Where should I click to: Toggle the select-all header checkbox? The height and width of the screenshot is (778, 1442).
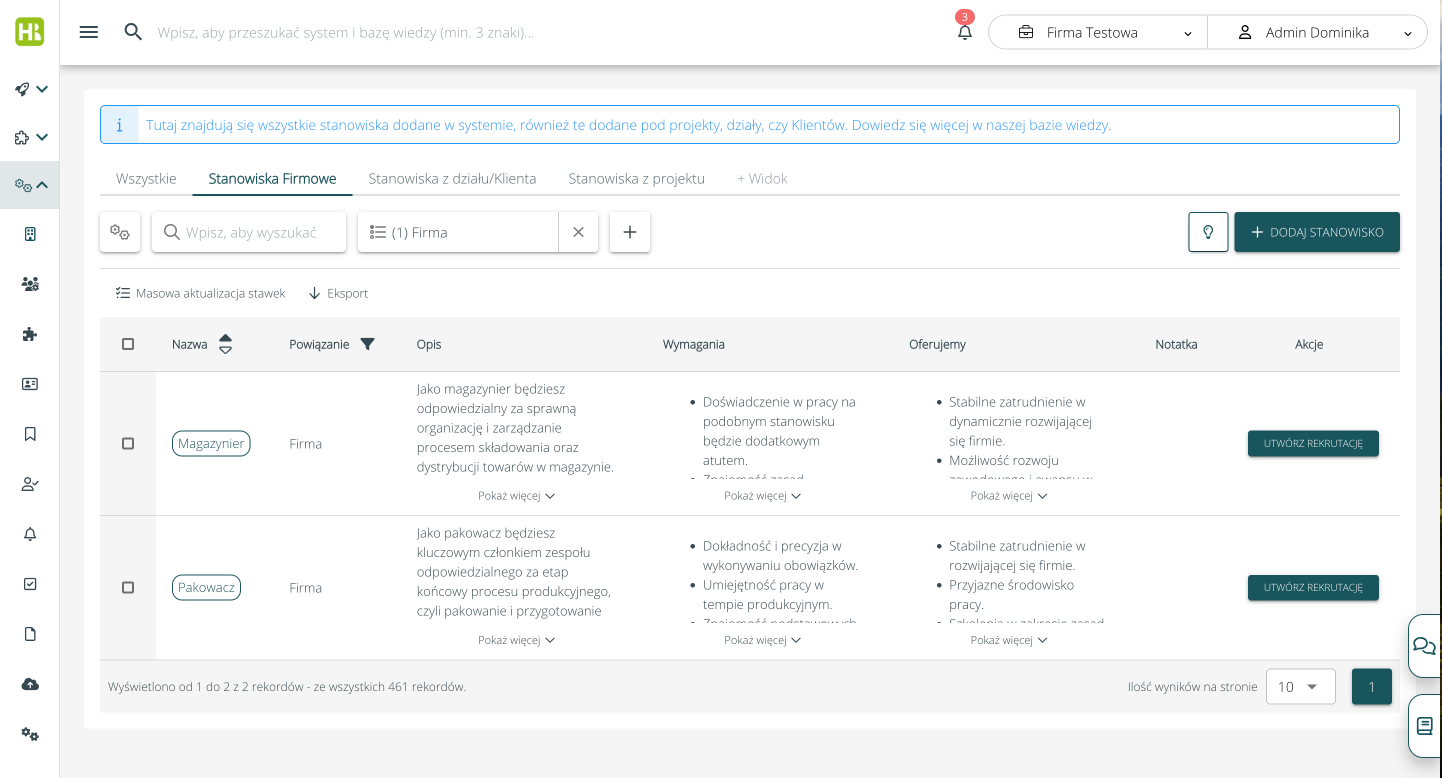(x=128, y=344)
